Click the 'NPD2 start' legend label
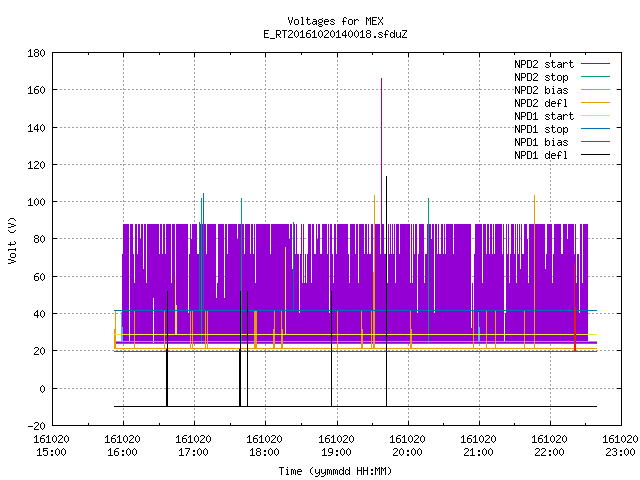The width and height of the screenshot is (640, 480). pos(544,64)
